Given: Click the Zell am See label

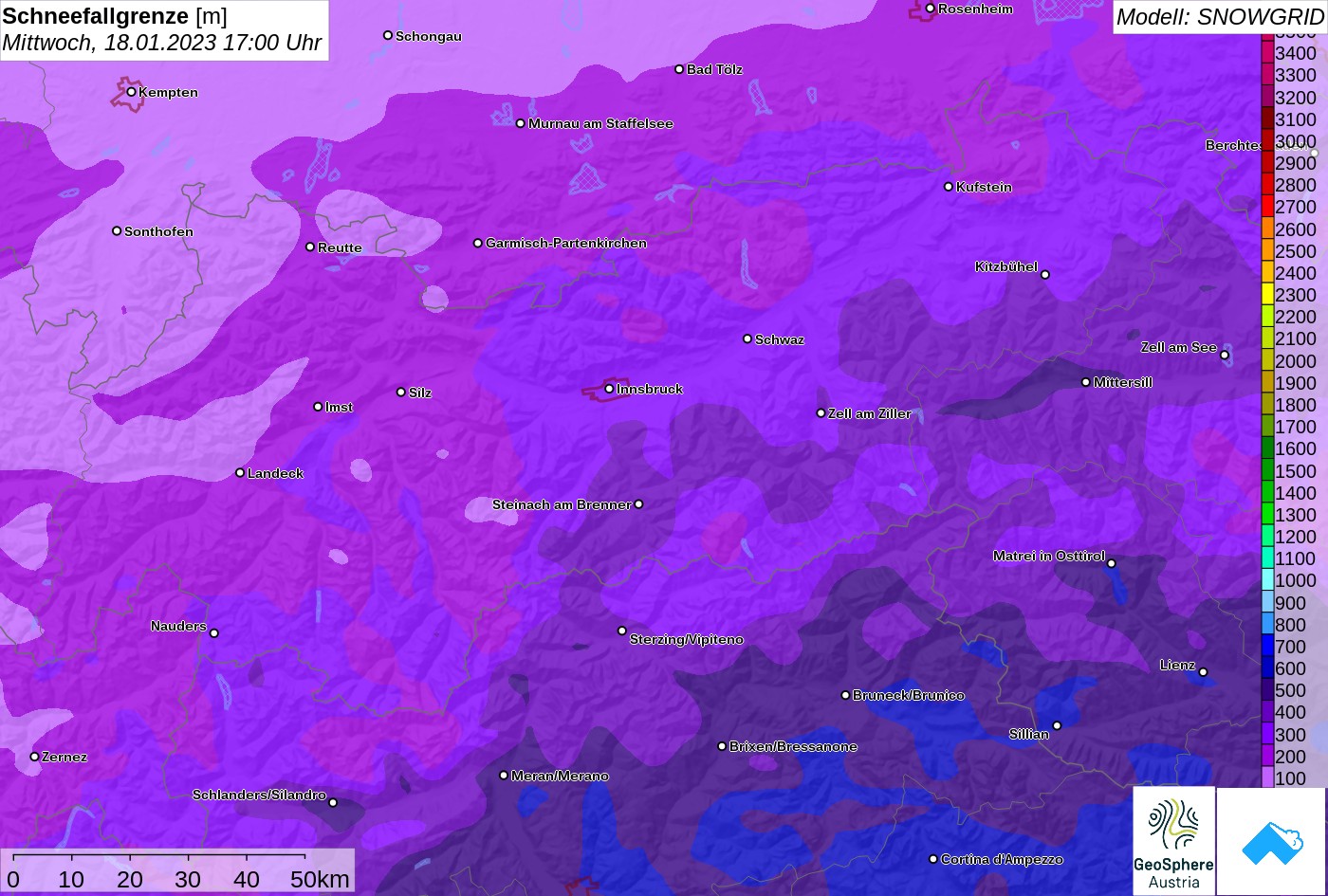Looking at the screenshot, I should (1178, 347).
